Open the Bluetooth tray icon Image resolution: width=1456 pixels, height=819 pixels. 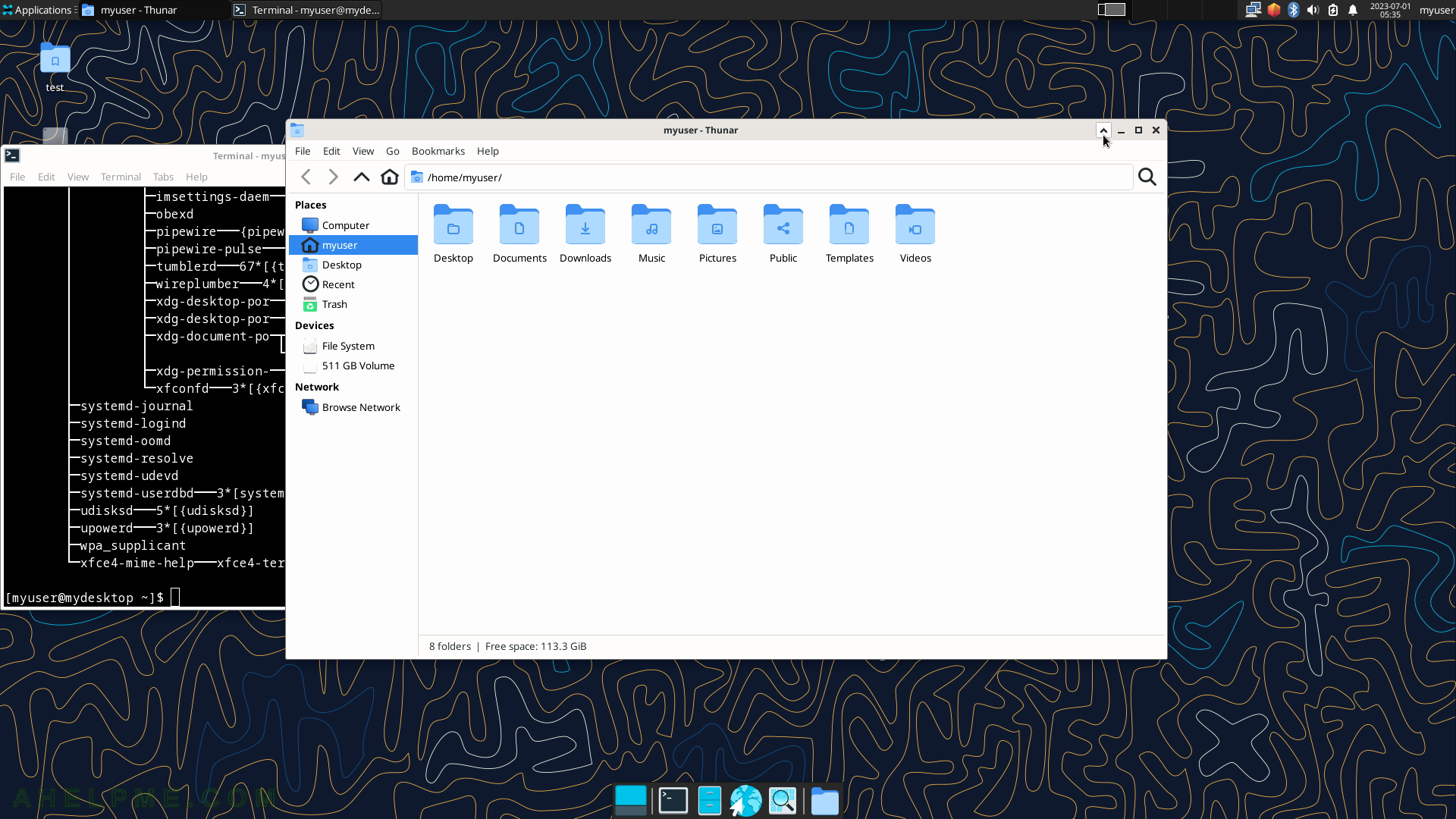(x=1294, y=10)
